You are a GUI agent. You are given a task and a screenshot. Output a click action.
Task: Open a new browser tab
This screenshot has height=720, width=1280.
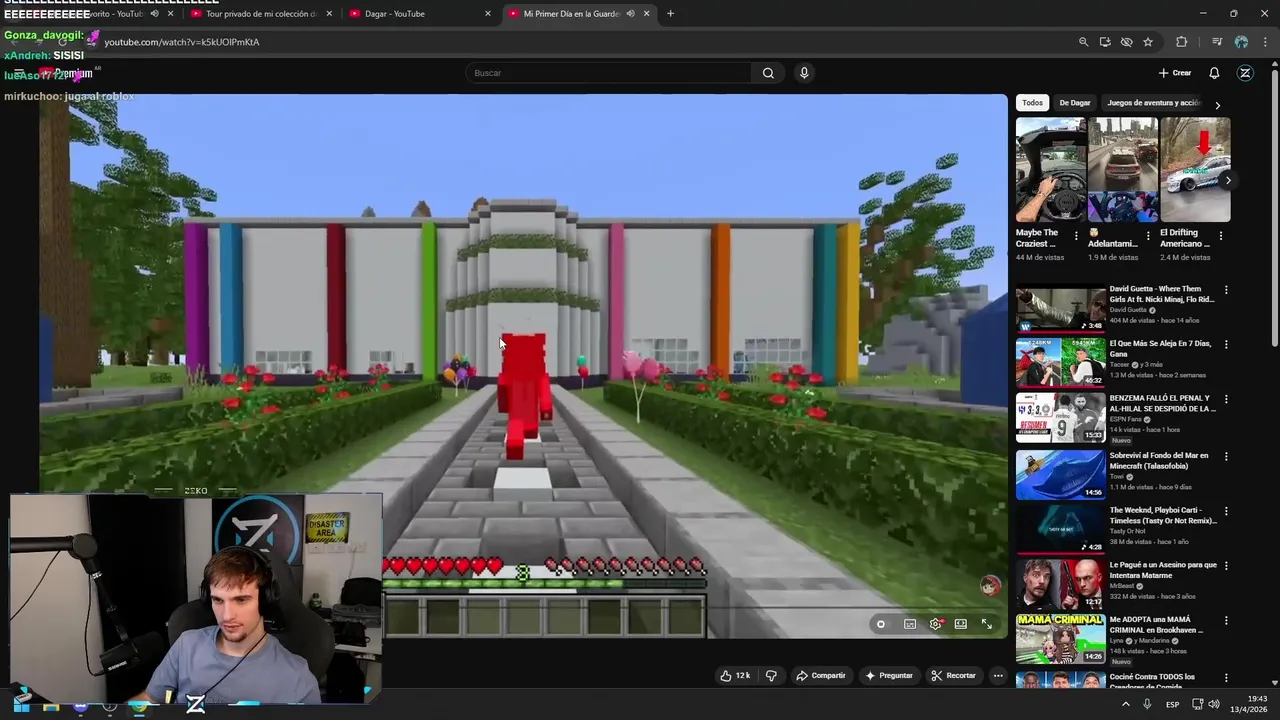click(670, 14)
